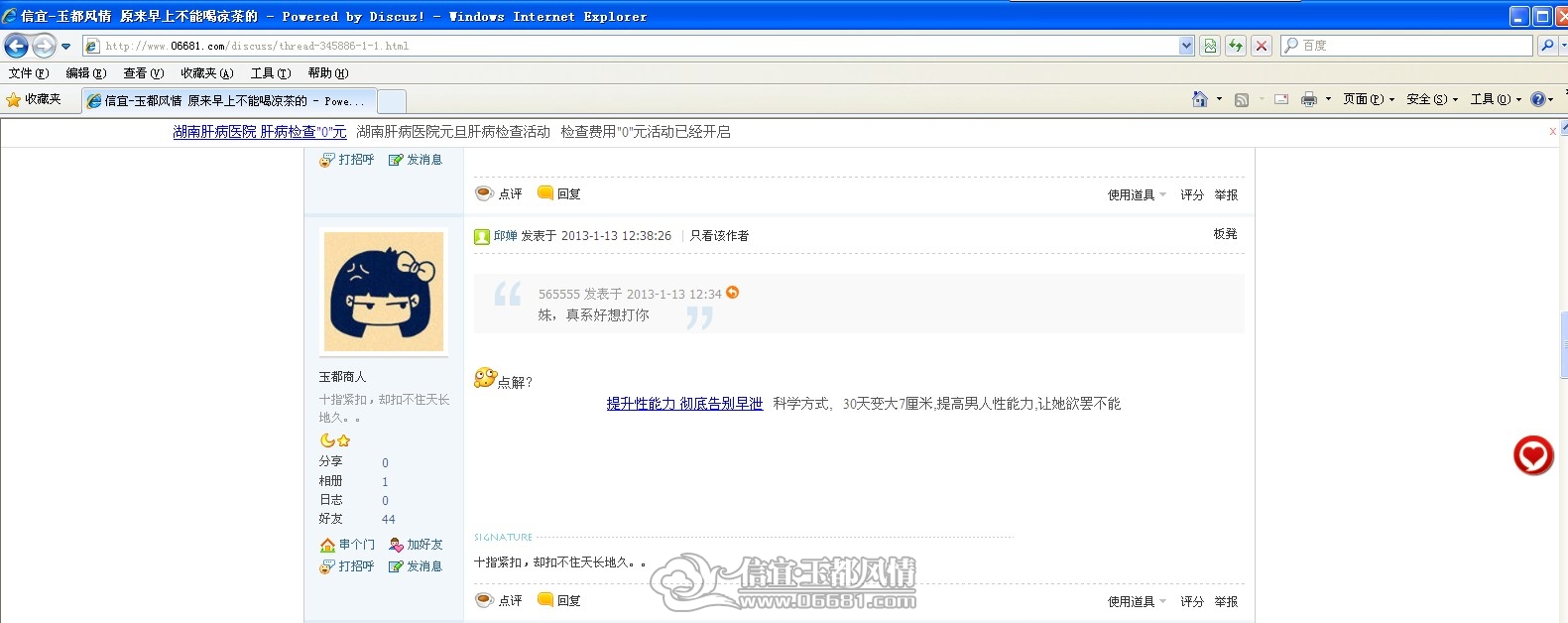The image size is (1568, 623).
Task: Click quoted header 565555 发表于 2013-1-13 12:34
Action: point(630,295)
